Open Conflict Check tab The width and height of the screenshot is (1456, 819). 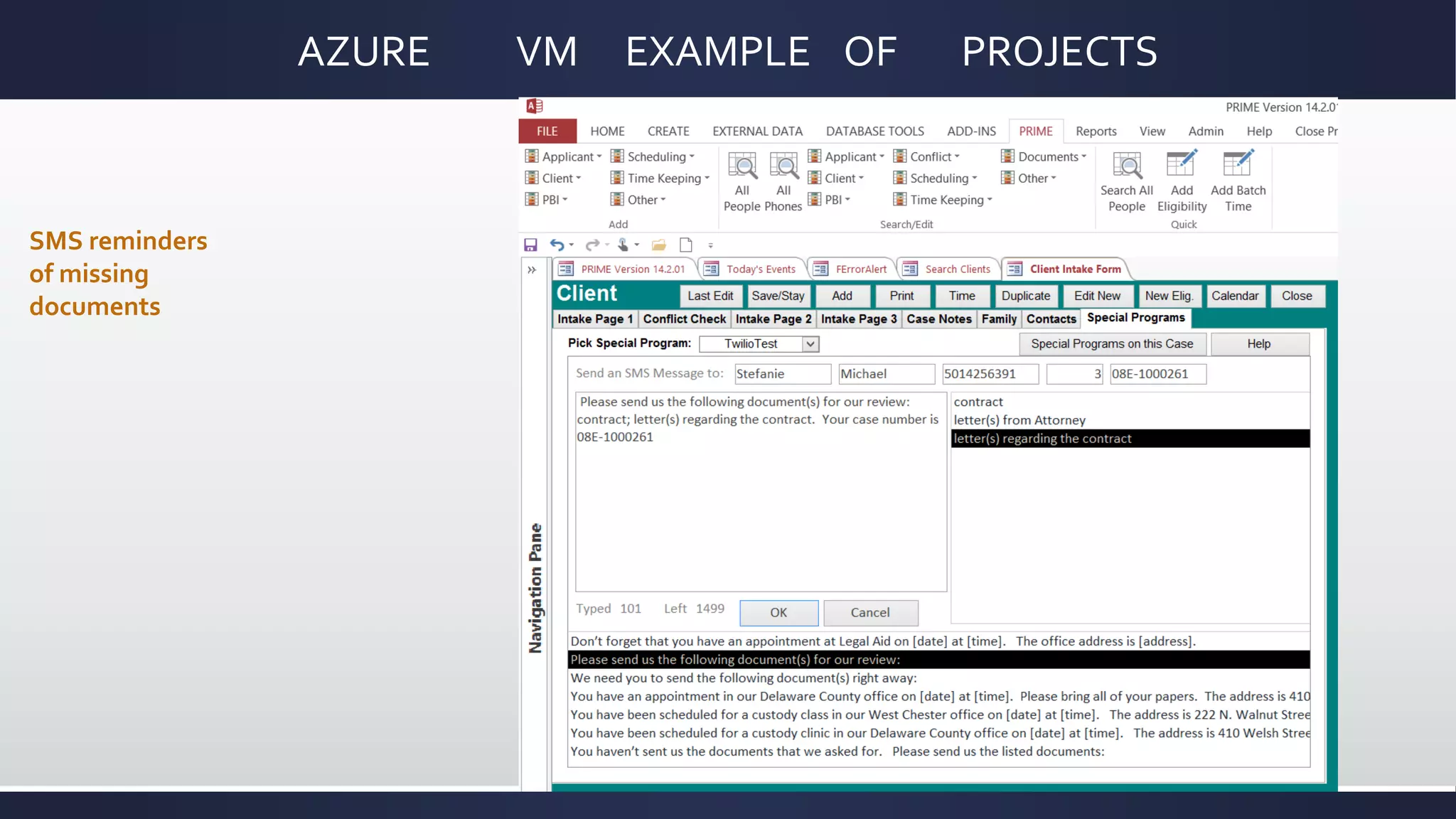point(685,319)
